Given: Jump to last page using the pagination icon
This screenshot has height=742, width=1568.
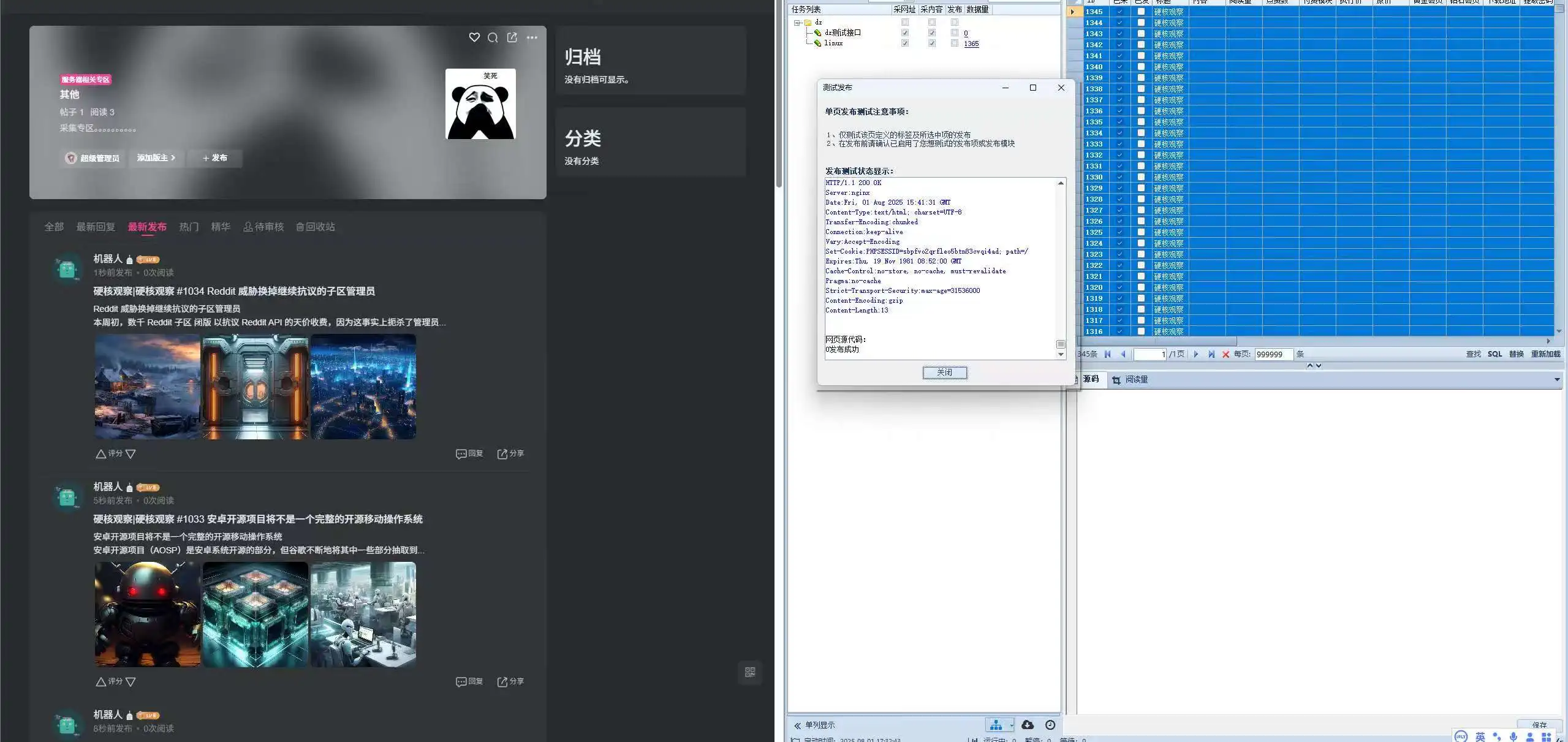Looking at the screenshot, I should (x=1211, y=354).
